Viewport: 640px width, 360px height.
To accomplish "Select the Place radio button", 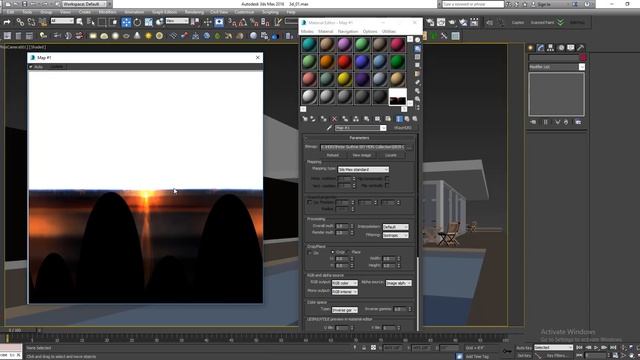I will (x=348, y=252).
